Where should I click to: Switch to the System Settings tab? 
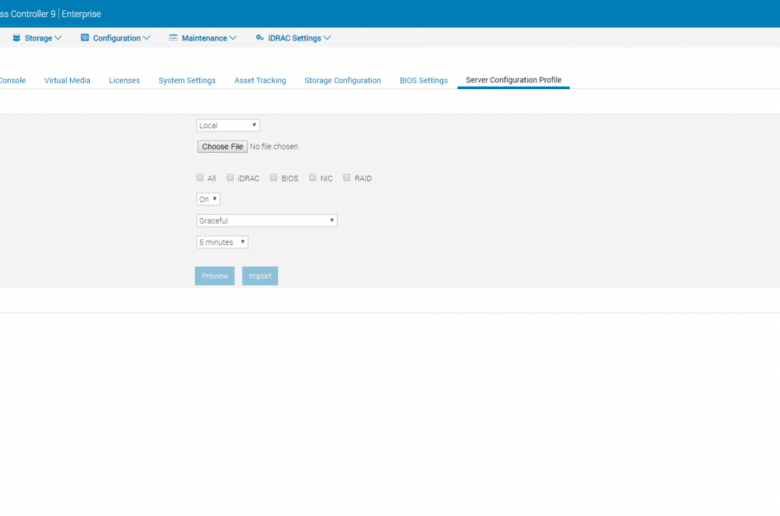[187, 80]
